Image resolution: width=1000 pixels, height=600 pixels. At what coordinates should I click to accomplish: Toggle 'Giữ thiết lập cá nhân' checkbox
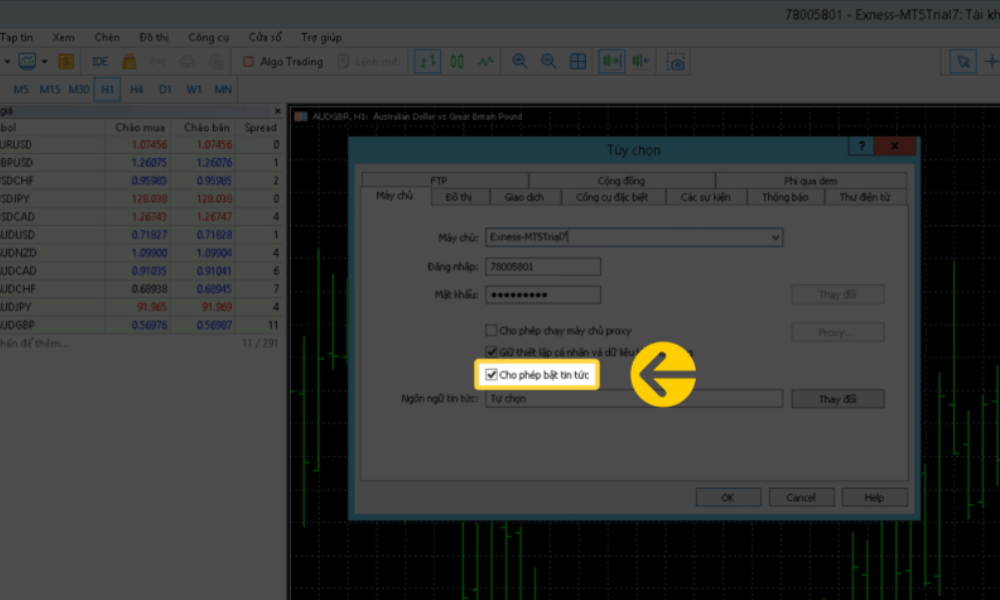491,352
